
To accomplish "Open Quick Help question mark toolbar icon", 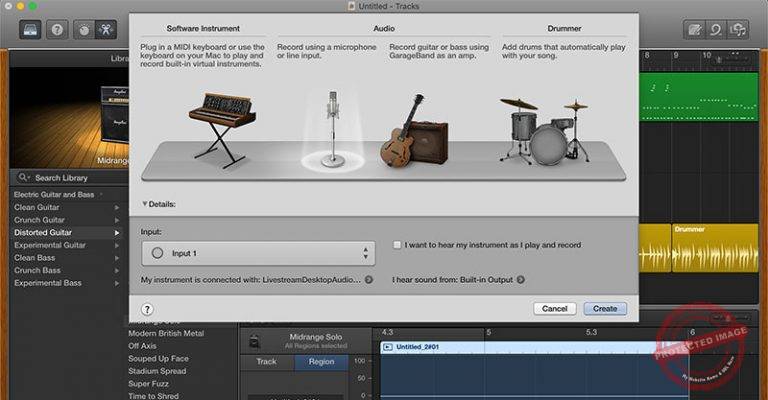I will [x=57, y=30].
